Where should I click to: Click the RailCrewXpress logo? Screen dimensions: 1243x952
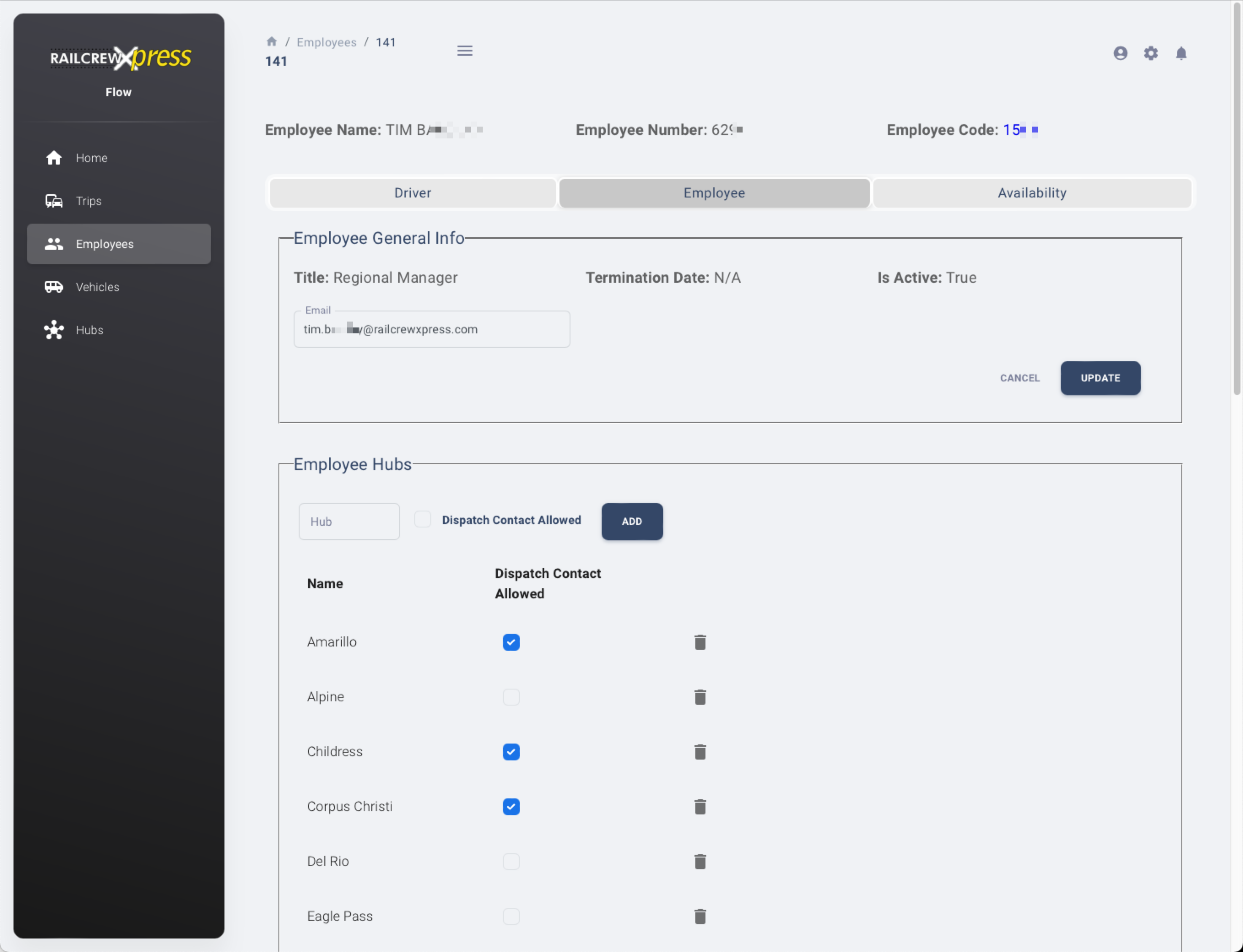tap(120, 58)
